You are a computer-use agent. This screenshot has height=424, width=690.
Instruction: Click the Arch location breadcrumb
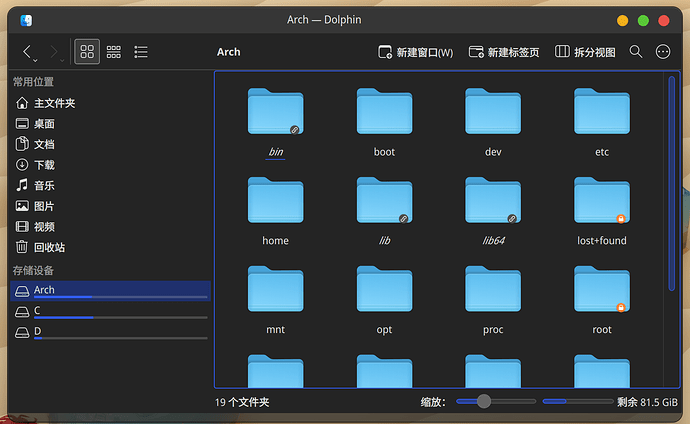(228, 52)
